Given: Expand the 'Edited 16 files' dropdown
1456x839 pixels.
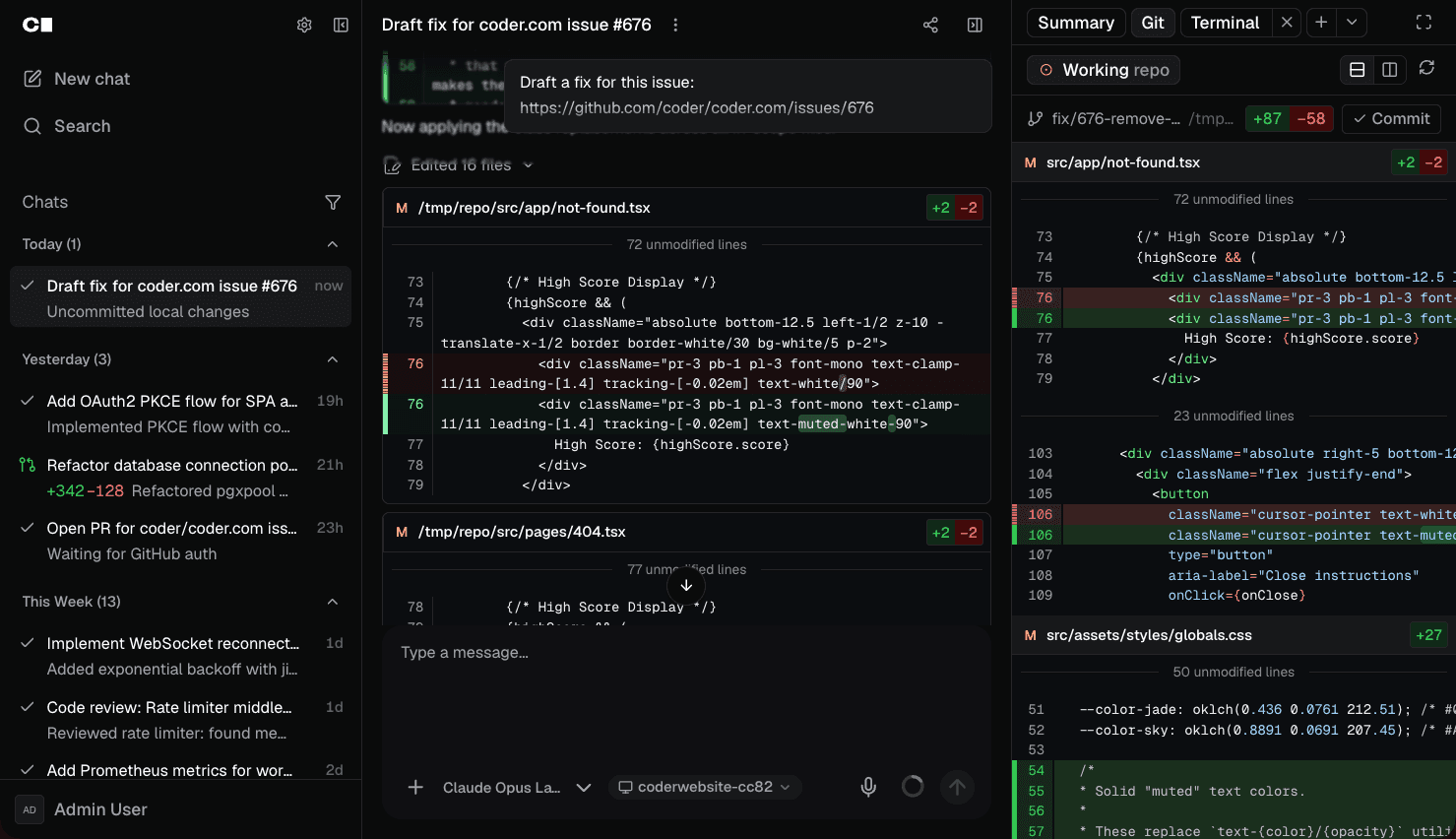Looking at the screenshot, I should [x=459, y=165].
